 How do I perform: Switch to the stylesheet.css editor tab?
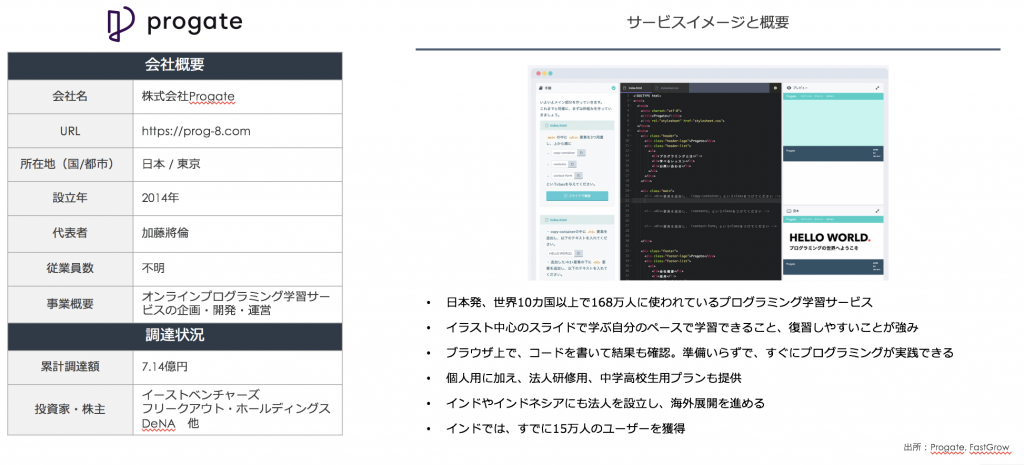tap(670, 88)
